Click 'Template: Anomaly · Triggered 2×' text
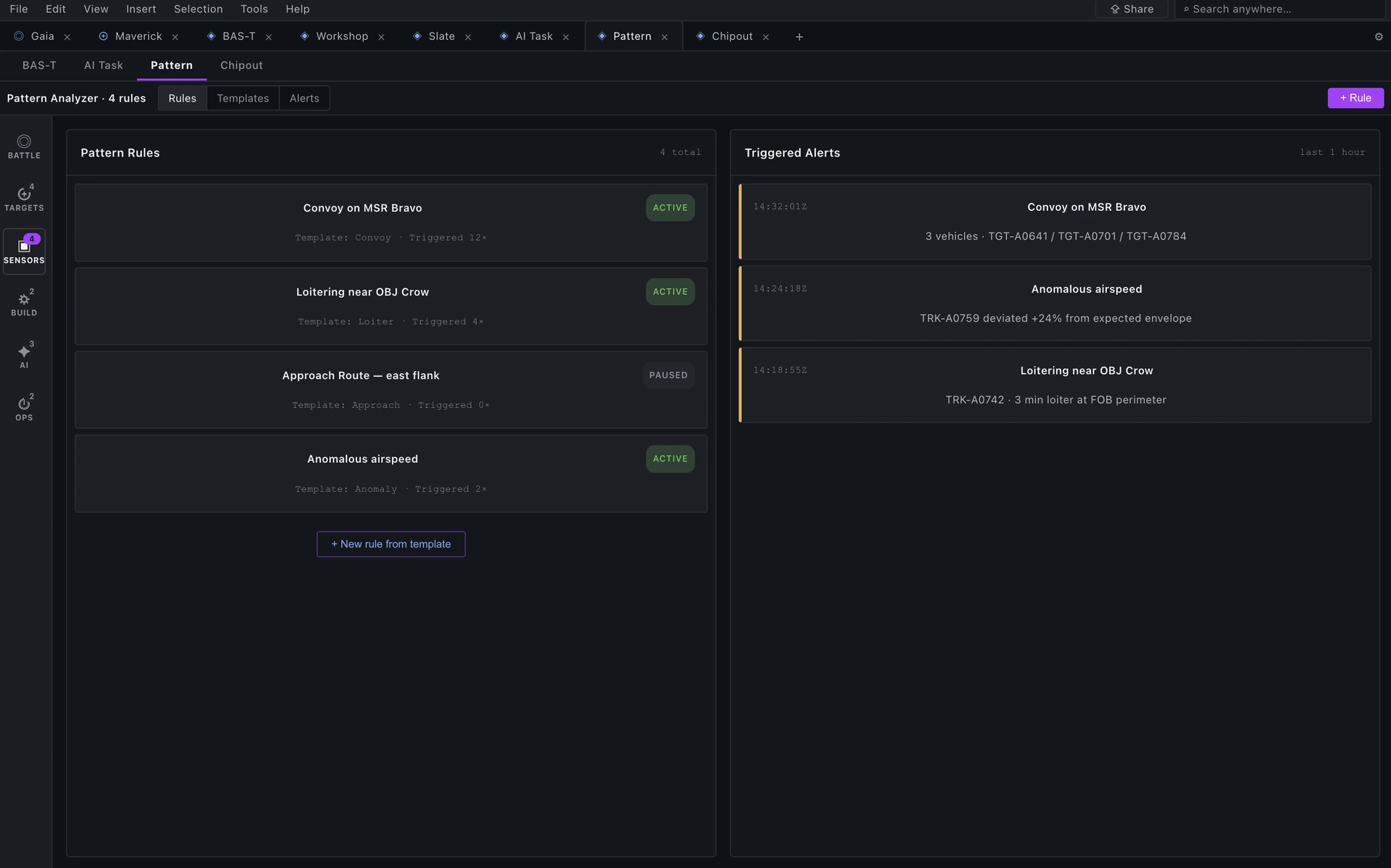The width and height of the screenshot is (1391, 868). (x=390, y=489)
